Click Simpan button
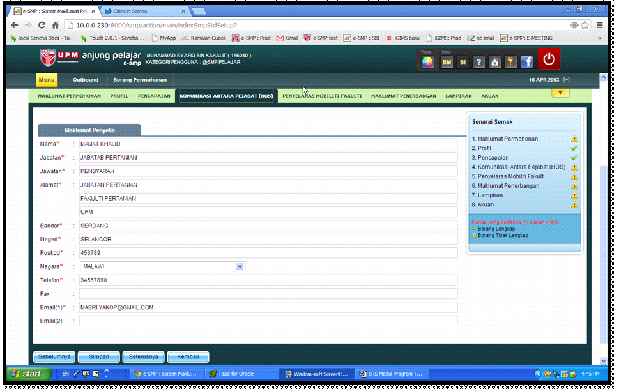 99,357
